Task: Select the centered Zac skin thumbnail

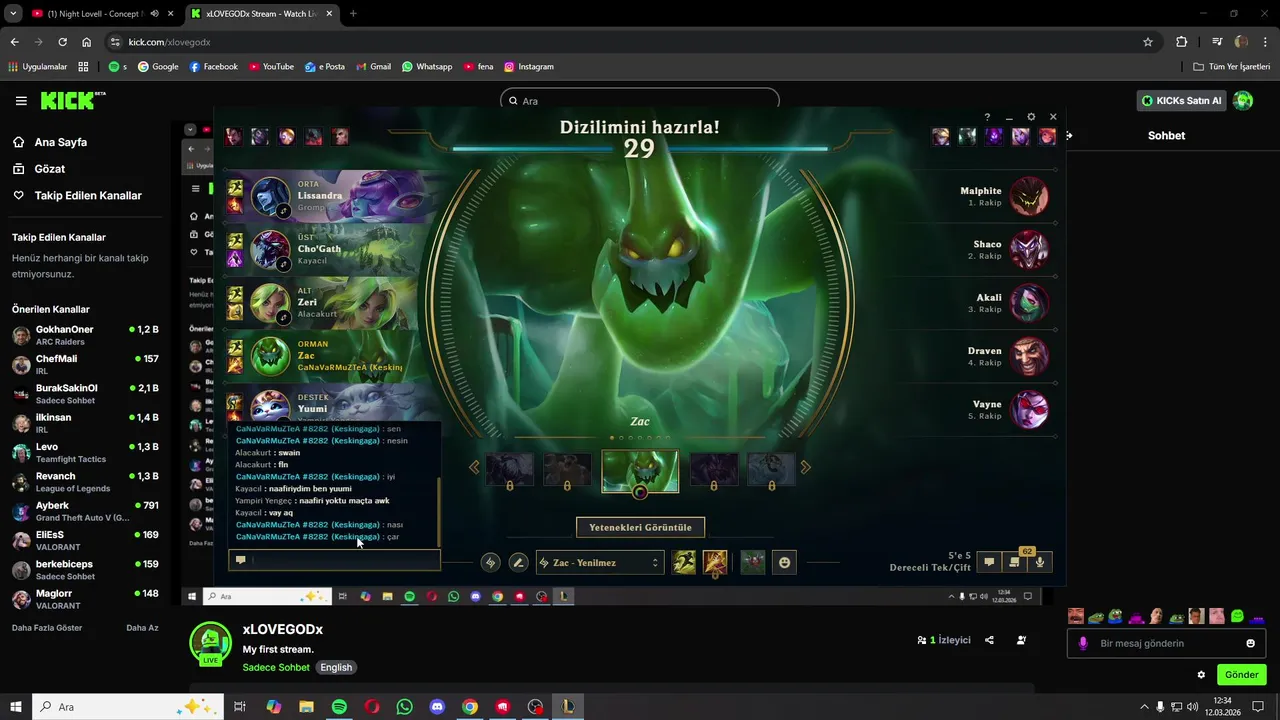Action: pos(640,471)
